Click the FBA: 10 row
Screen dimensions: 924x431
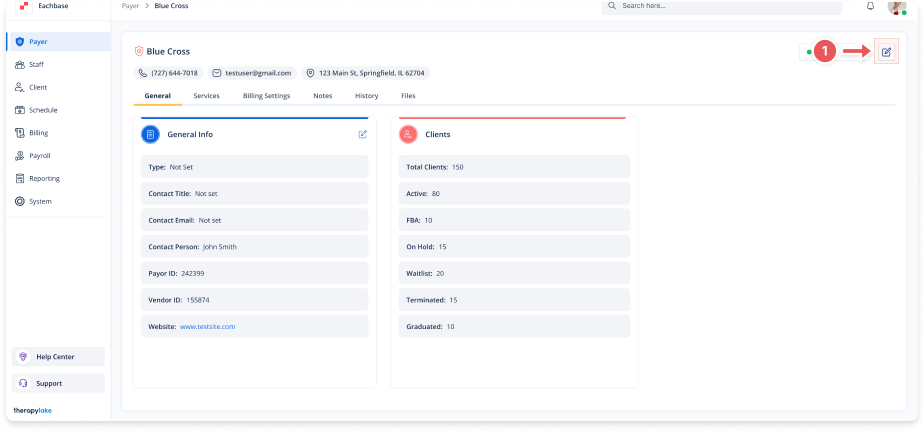coord(514,220)
